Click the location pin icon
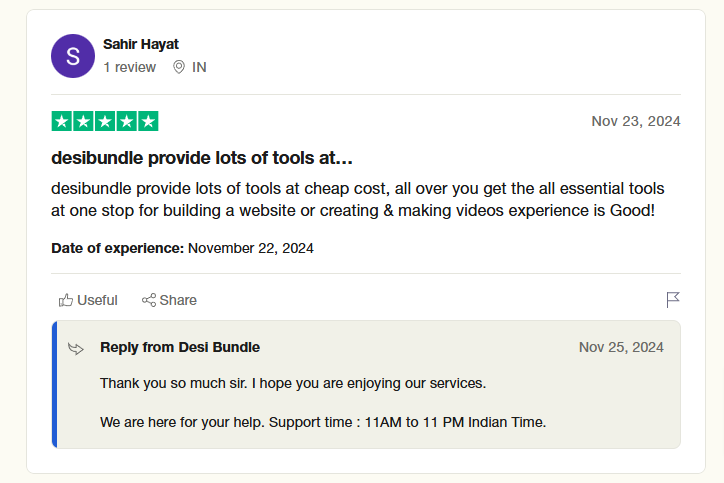Viewport: 724px width, 483px height. coord(179,67)
